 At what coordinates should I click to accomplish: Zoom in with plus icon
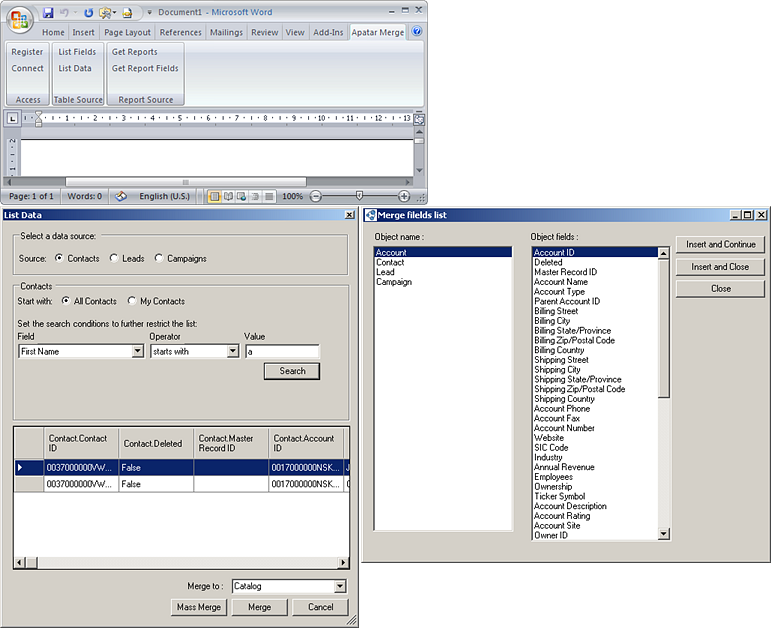(x=404, y=196)
